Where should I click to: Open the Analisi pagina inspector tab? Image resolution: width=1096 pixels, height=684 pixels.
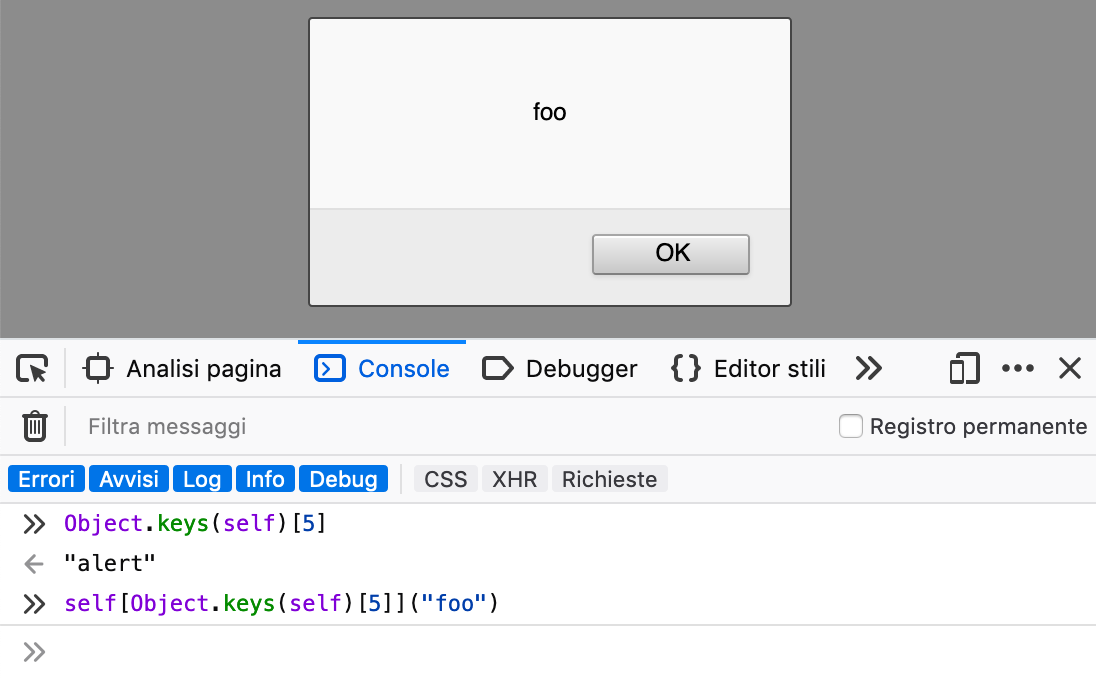coord(183,369)
